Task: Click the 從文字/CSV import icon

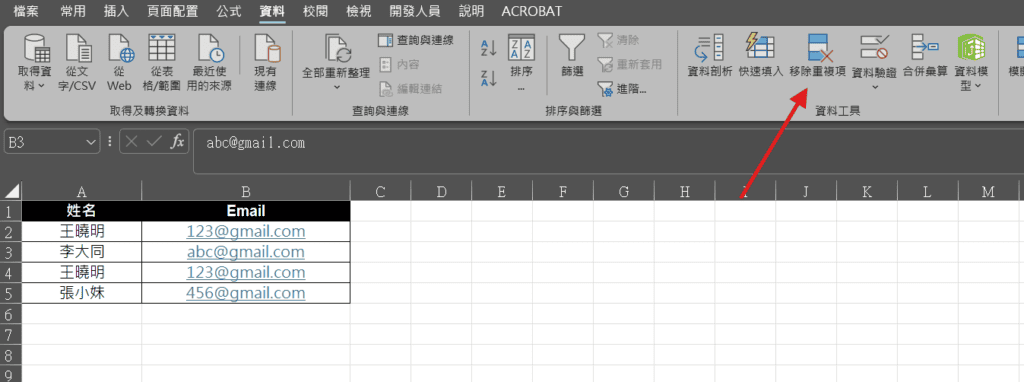Action: point(78,48)
